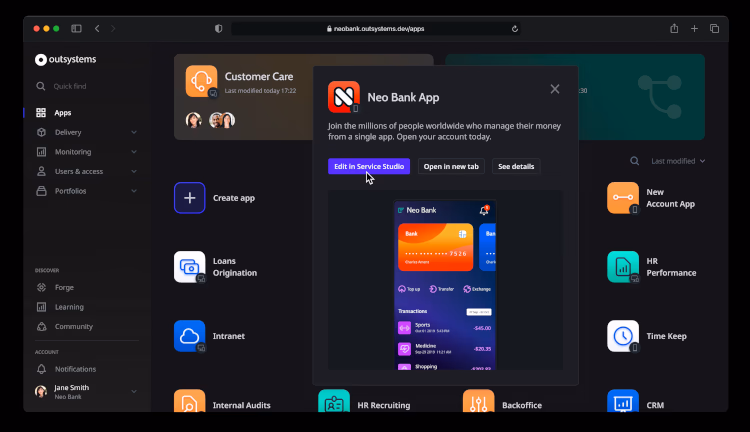Click the Create app plus icon

[189, 198]
